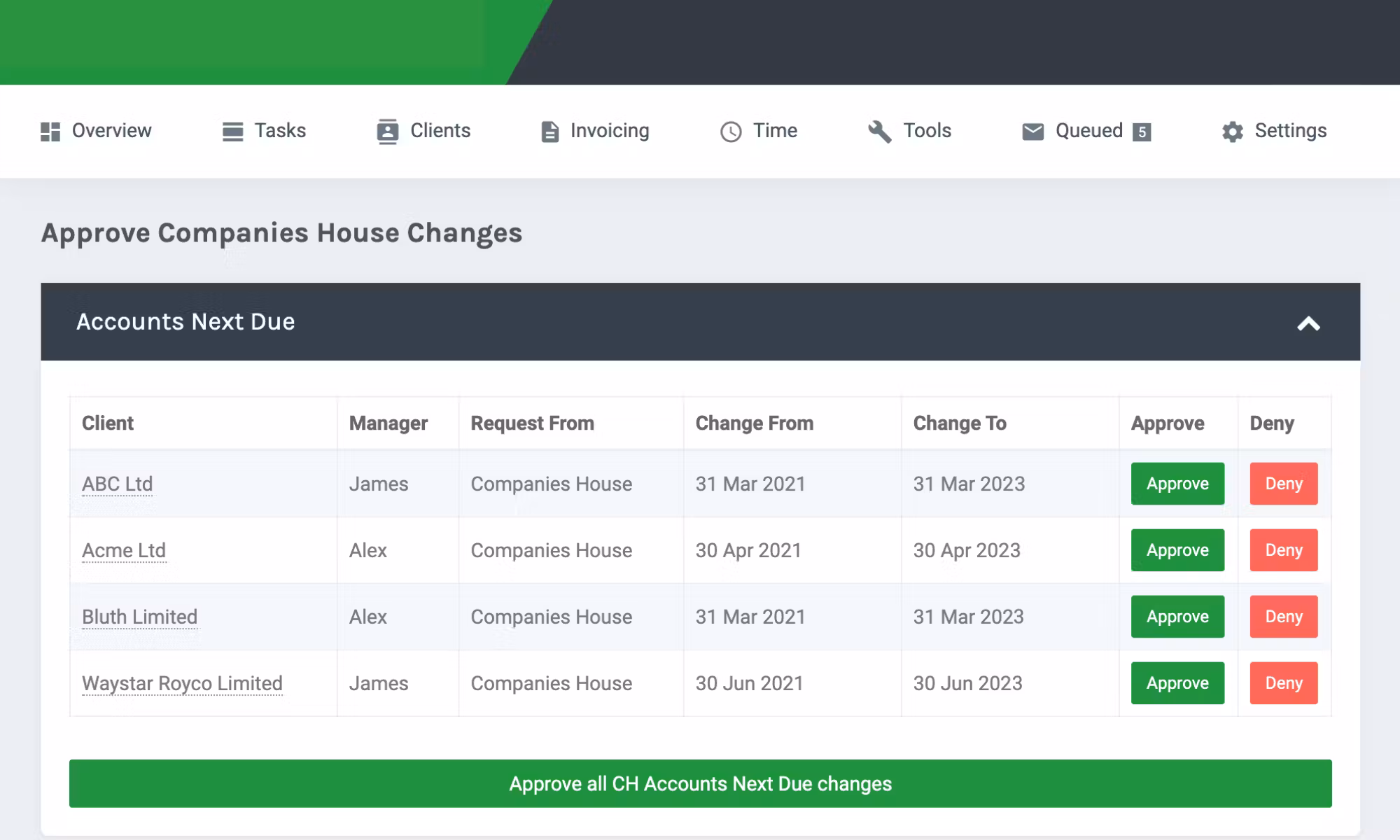Screen dimensions: 1400x840
Task: Navigate to the Invoicing section
Action: 609,131
